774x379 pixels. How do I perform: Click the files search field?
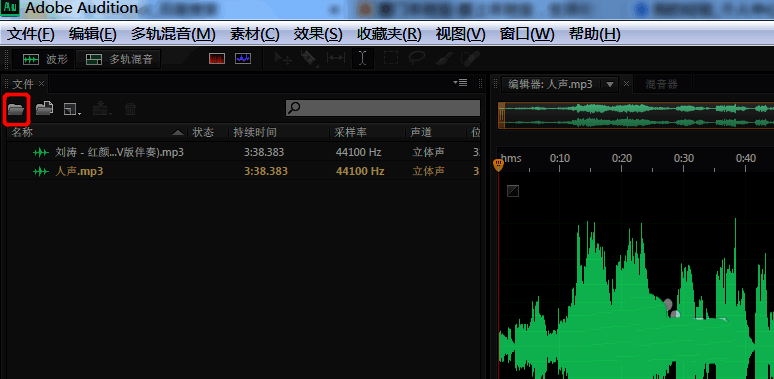pos(383,108)
